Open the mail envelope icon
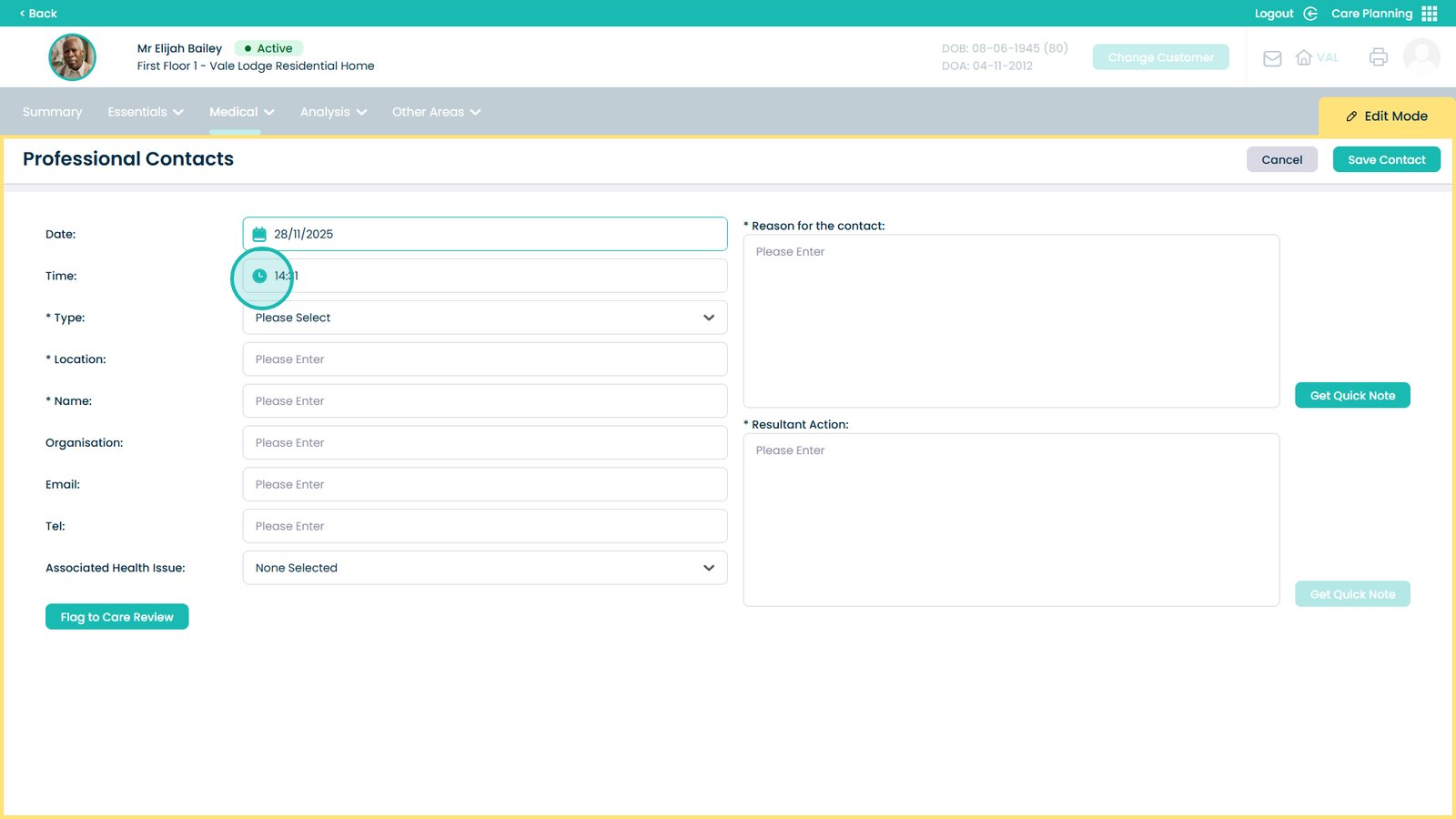This screenshot has height=819, width=1456. pyautogui.click(x=1272, y=58)
